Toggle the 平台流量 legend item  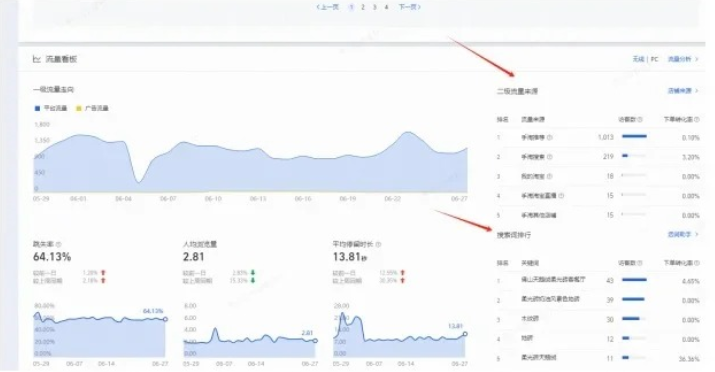(51, 108)
